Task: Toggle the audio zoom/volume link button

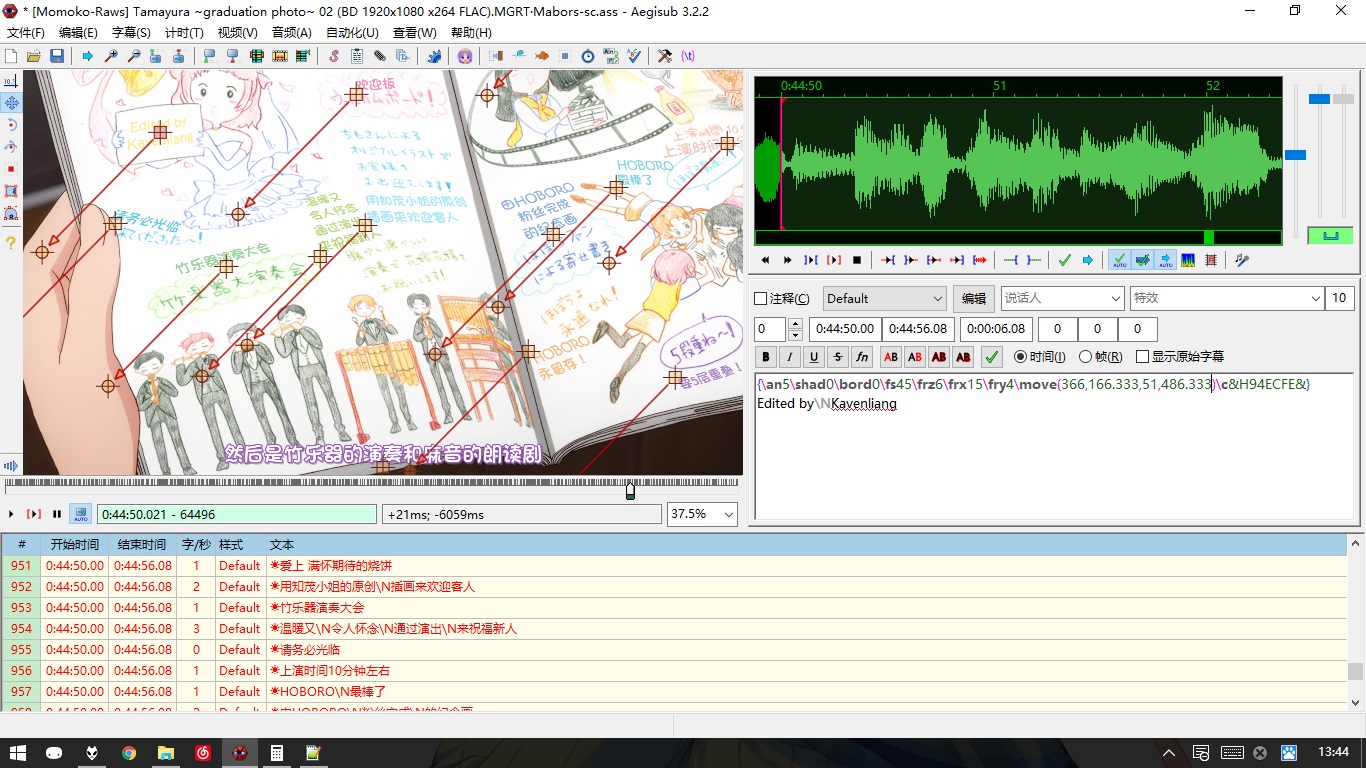Action: pyautogui.click(x=1330, y=236)
